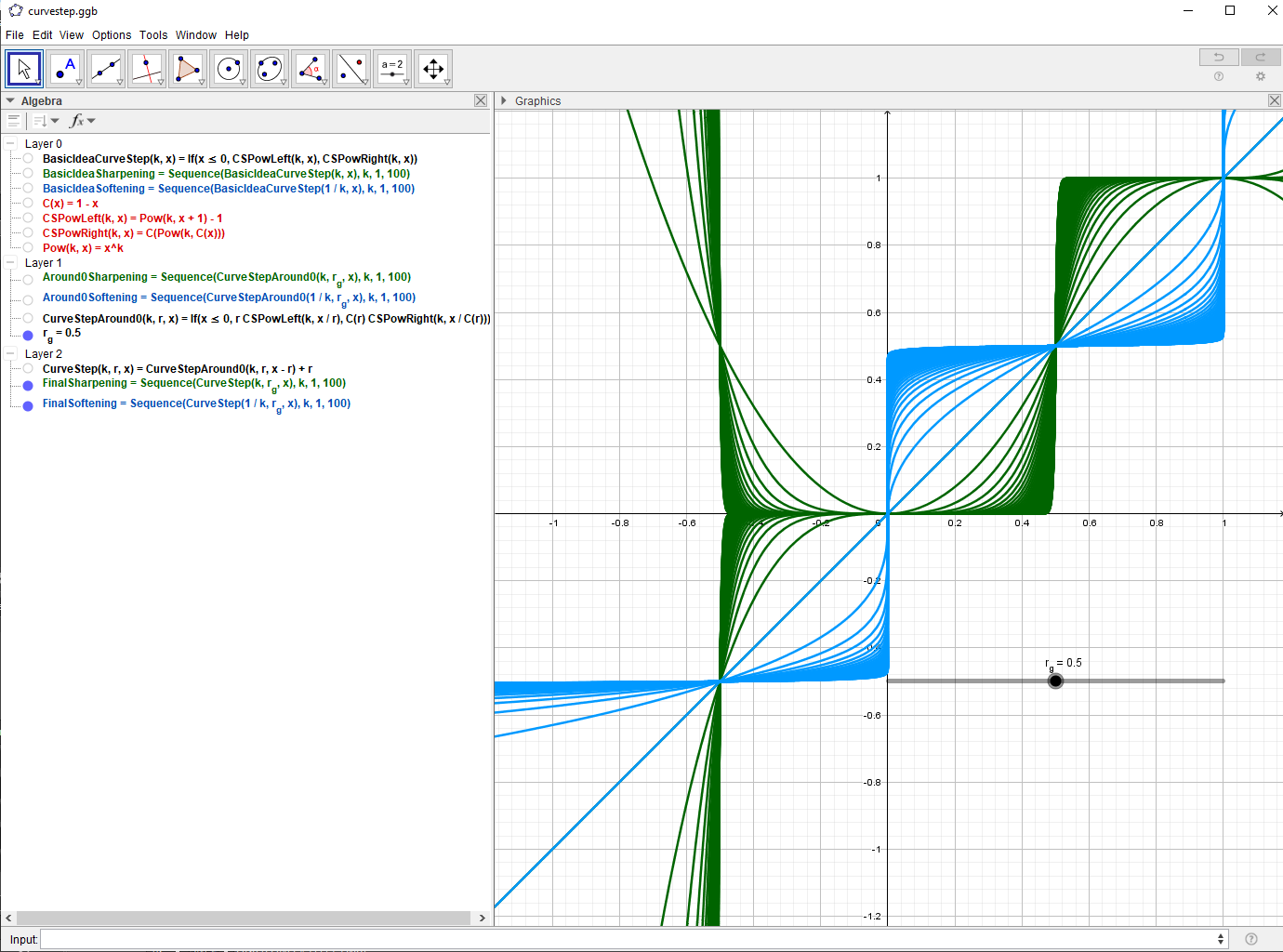The height and width of the screenshot is (952, 1283).
Task: Open the Algebra fx description dropdown
Action: pyautogui.click(x=83, y=121)
